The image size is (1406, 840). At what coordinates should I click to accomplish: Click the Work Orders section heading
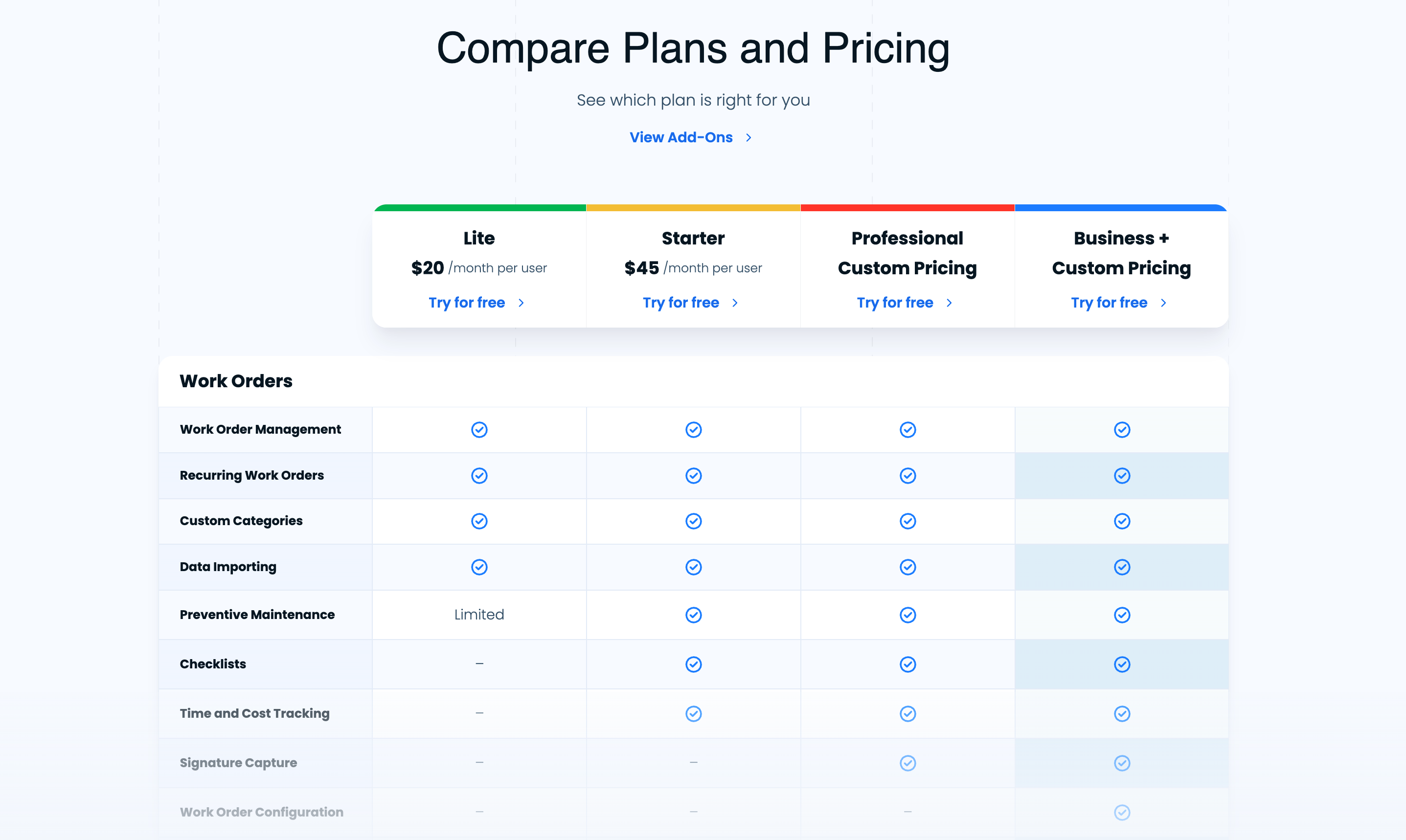[x=236, y=381]
